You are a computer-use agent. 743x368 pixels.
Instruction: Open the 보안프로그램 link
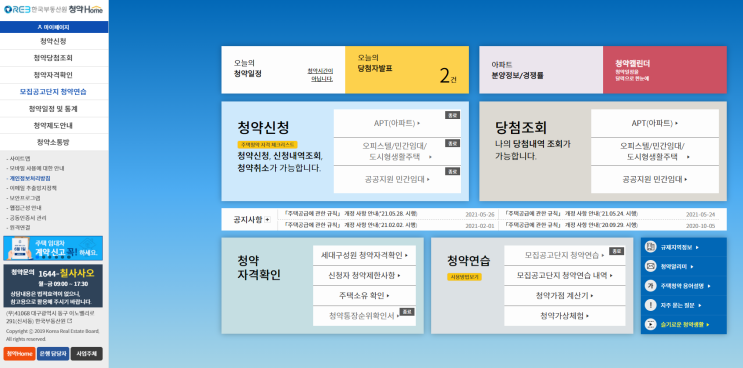(24, 198)
